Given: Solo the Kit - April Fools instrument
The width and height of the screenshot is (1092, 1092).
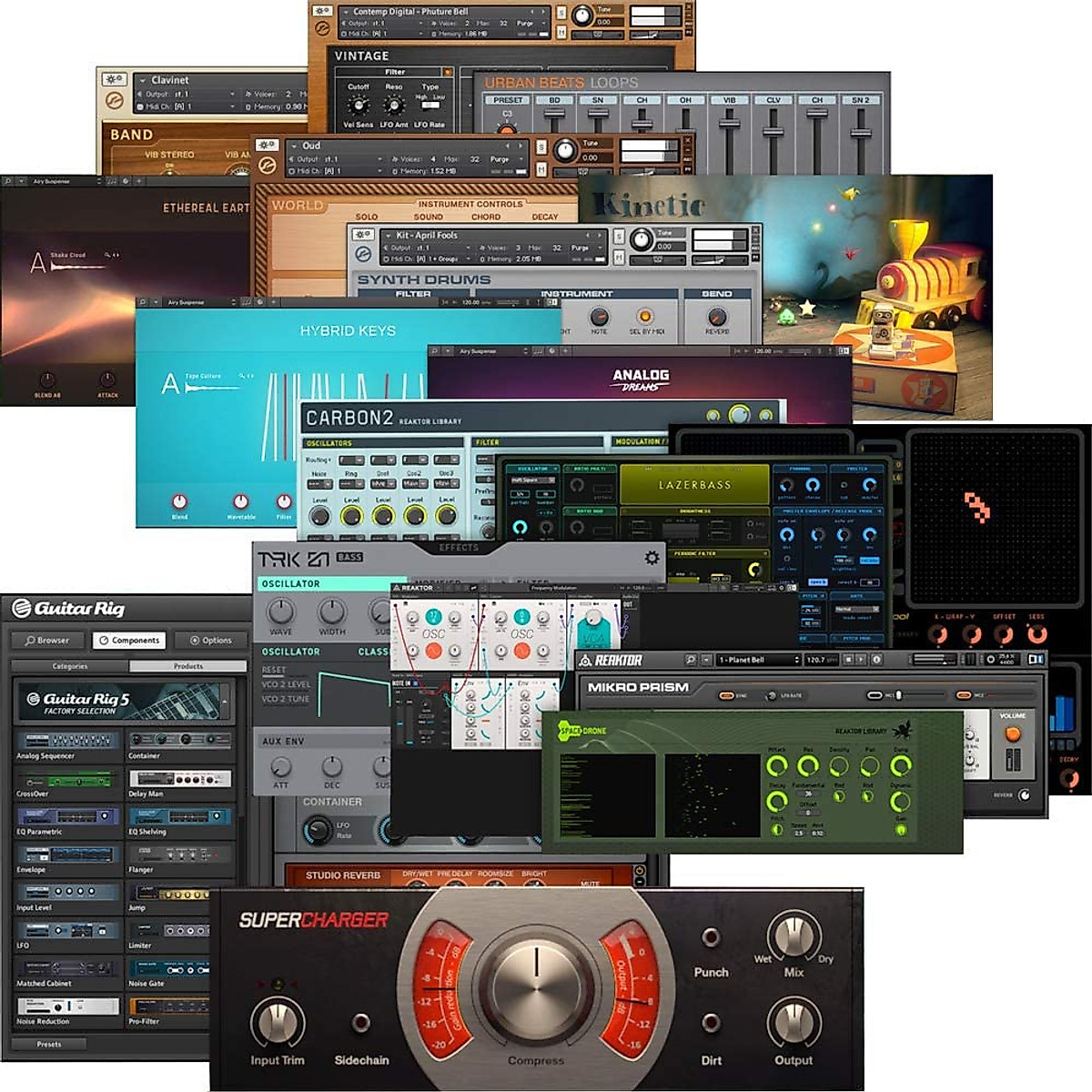Looking at the screenshot, I should pos(618,237).
